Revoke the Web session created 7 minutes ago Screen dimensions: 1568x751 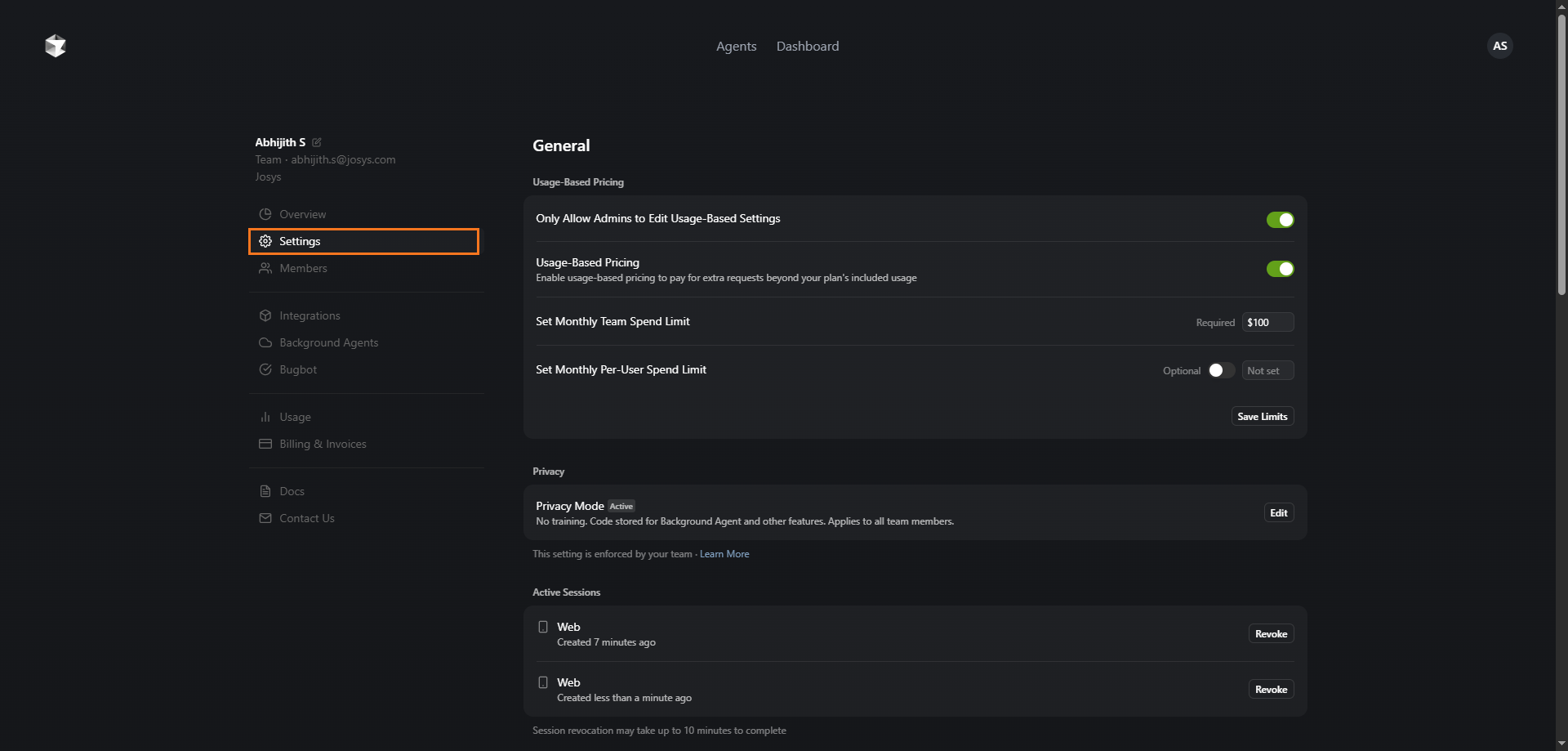pos(1271,634)
